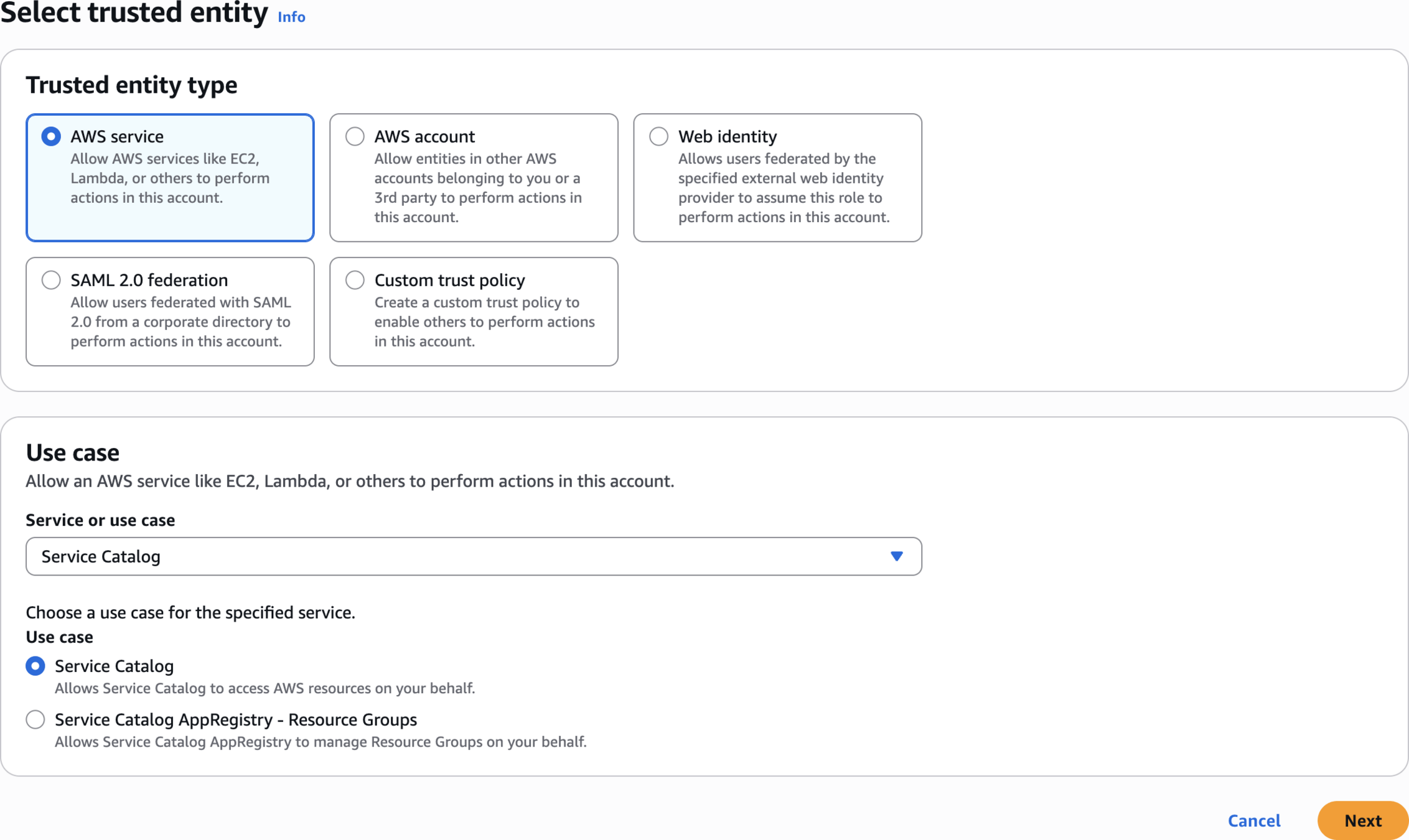The width and height of the screenshot is (1409, 840).
Task: Select Custom trust policy radio button
Action: 355,280
